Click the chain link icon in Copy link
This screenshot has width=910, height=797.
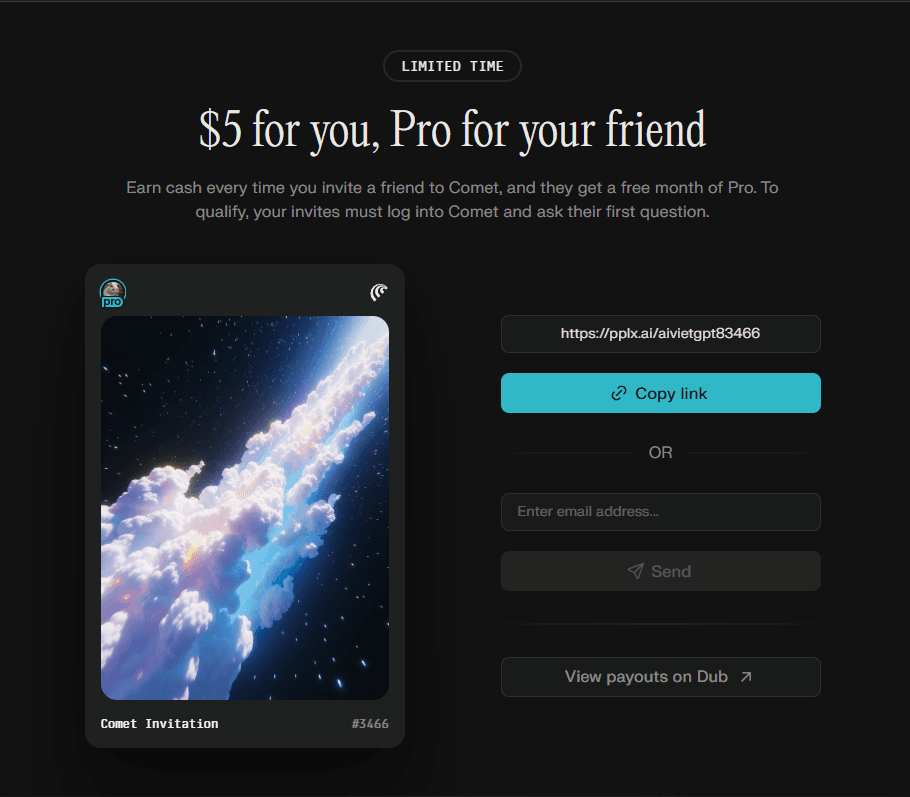click(x=619, y=393)
